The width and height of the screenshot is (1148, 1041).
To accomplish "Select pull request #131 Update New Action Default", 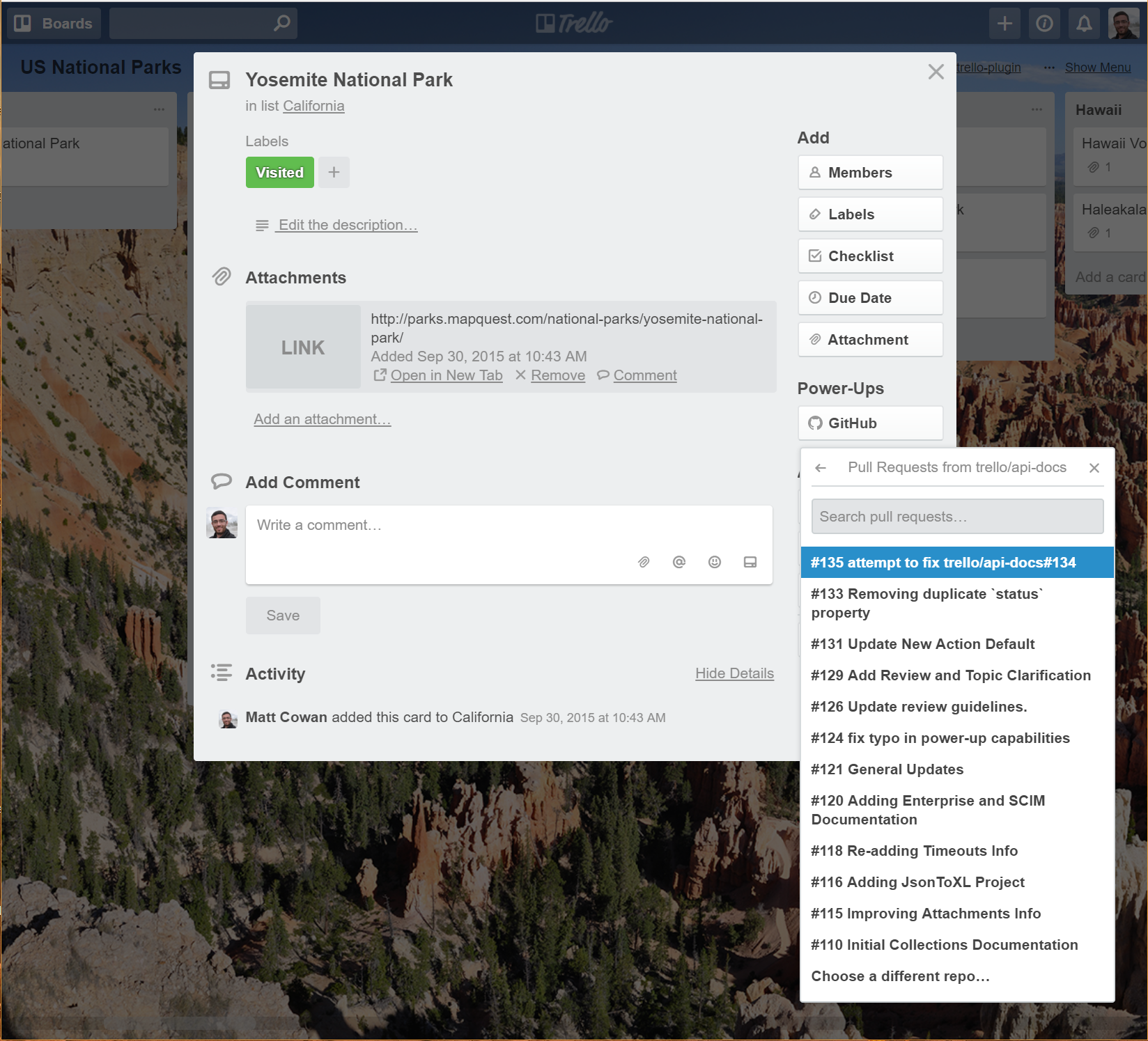I will coord(922,644).
